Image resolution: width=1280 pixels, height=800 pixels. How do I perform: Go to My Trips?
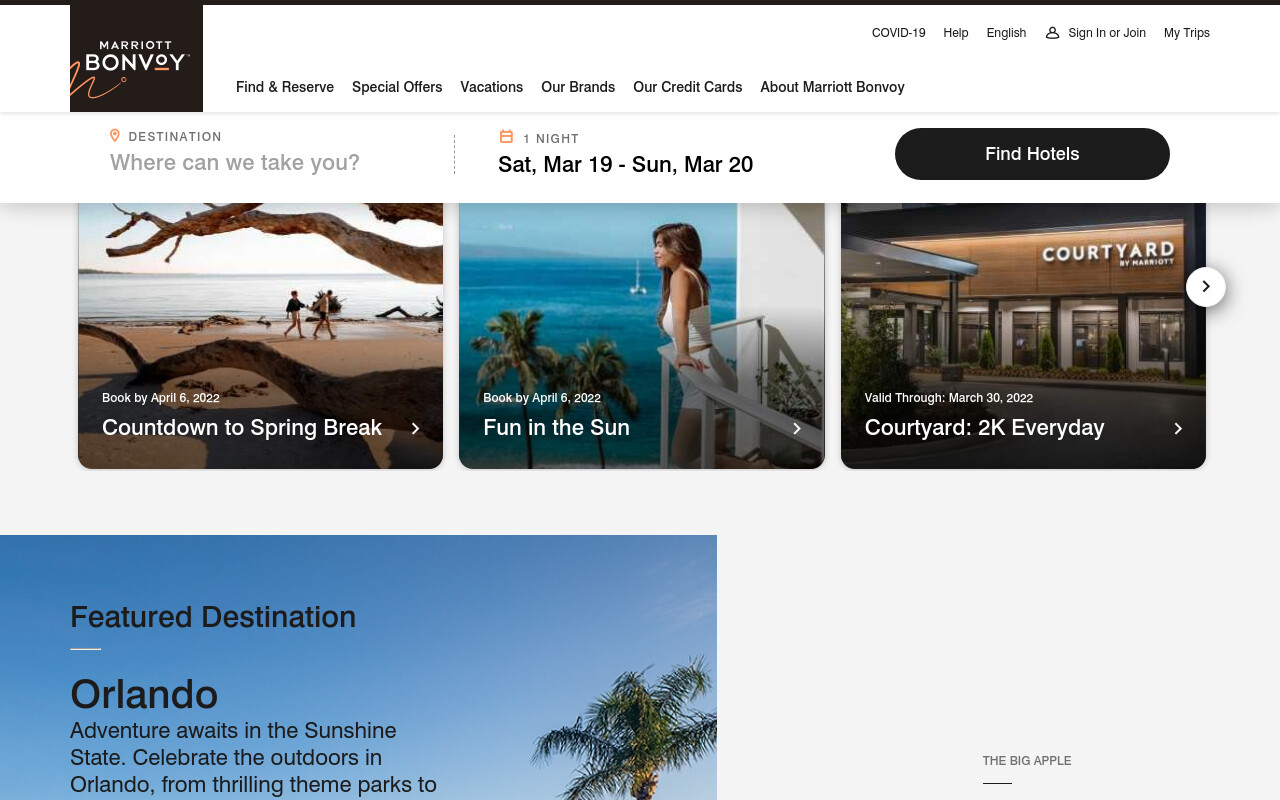tap(1187, 33)
